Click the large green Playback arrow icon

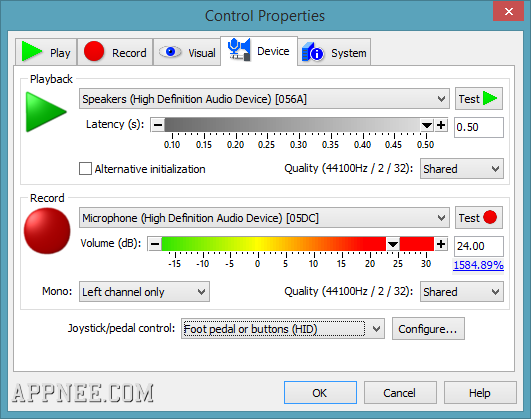pos(46,111)
